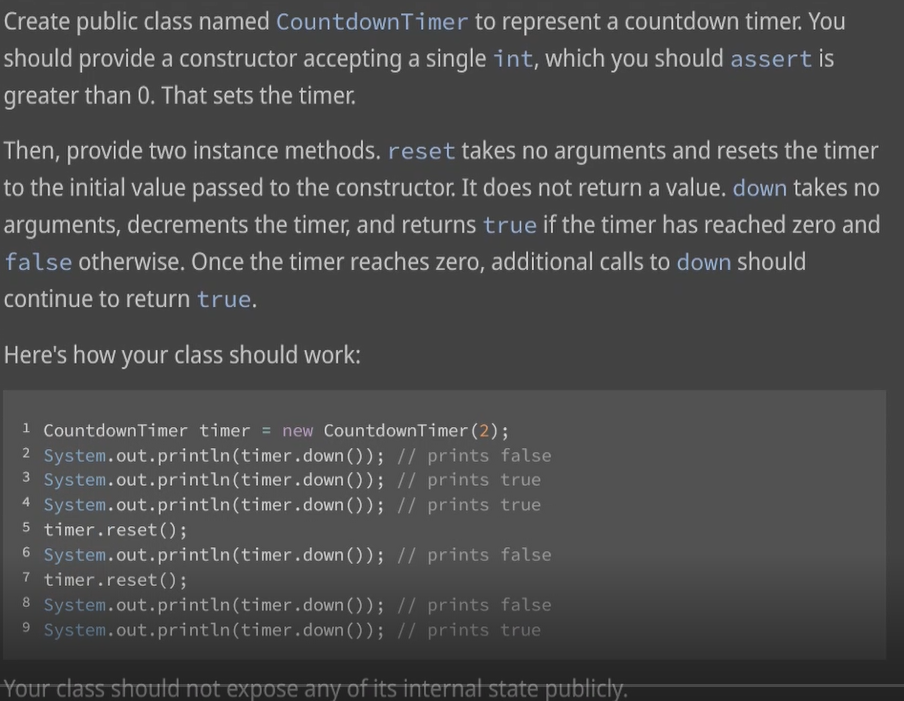The image size is (904, 701).
Task: Select the assert keyword in the first paragraph
Action: [x=770, y=59]
